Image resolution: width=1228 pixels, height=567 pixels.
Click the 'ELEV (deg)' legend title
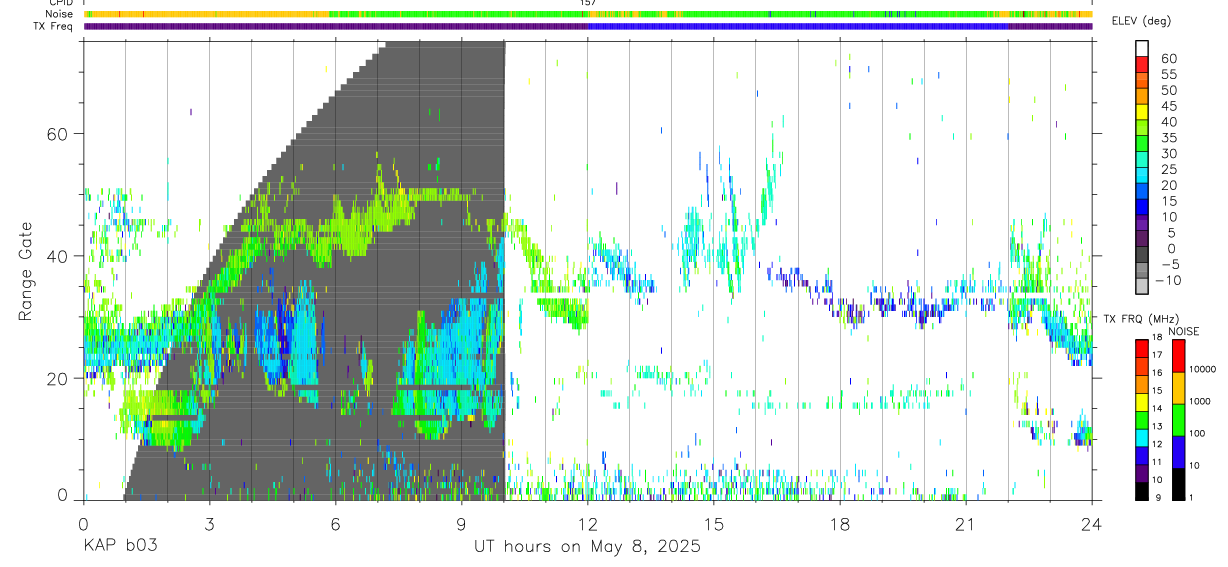click(1141, 21)
